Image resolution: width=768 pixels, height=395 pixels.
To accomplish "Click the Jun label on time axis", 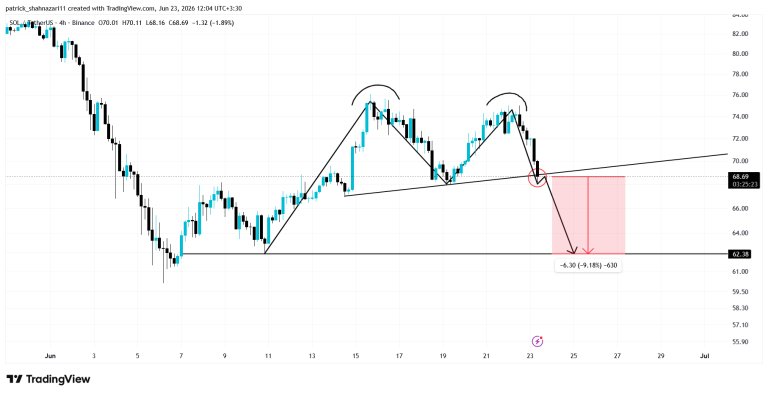I will click(50, 356).
